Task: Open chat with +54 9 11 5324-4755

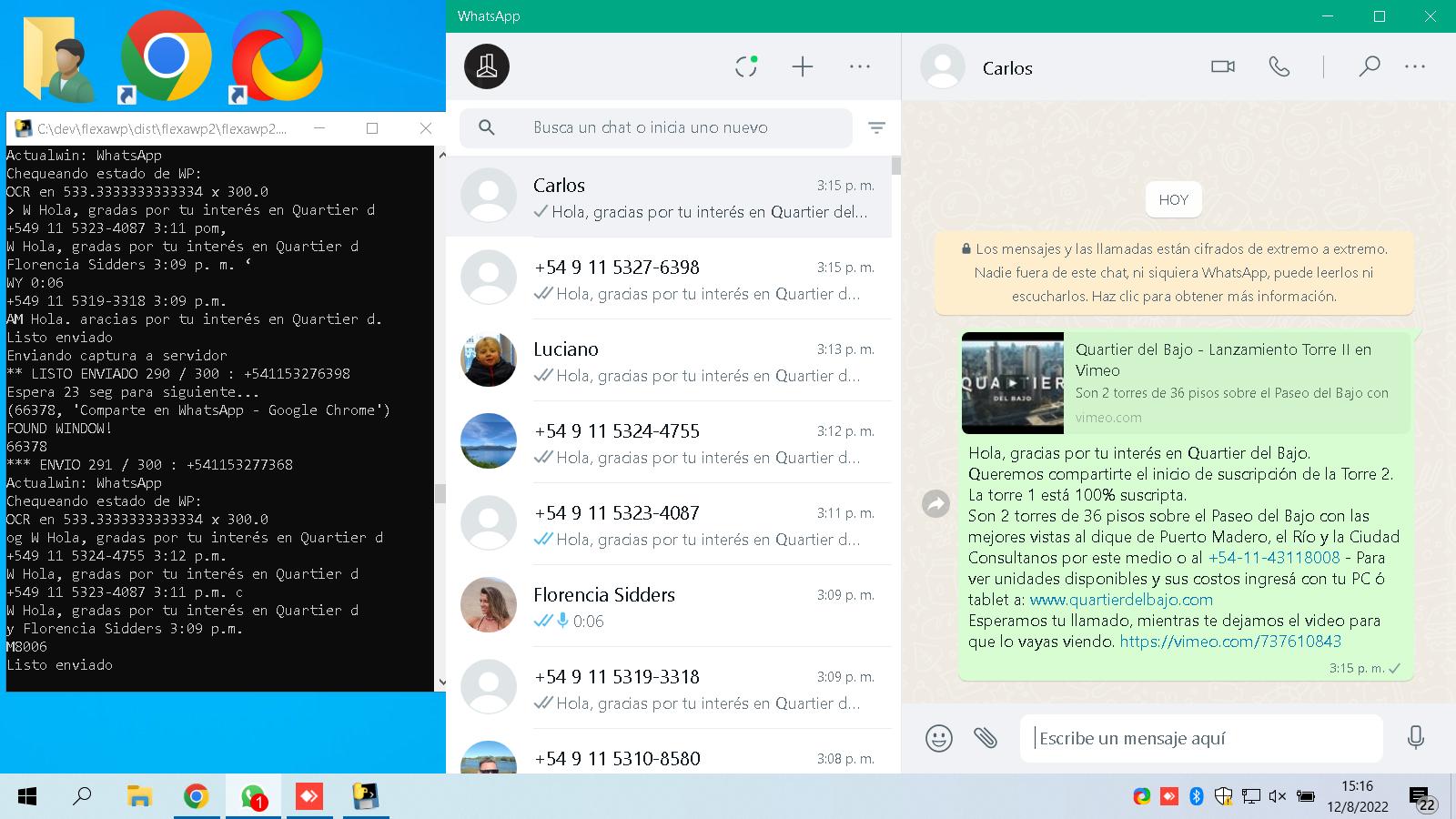Action: (x=669, y=443)
